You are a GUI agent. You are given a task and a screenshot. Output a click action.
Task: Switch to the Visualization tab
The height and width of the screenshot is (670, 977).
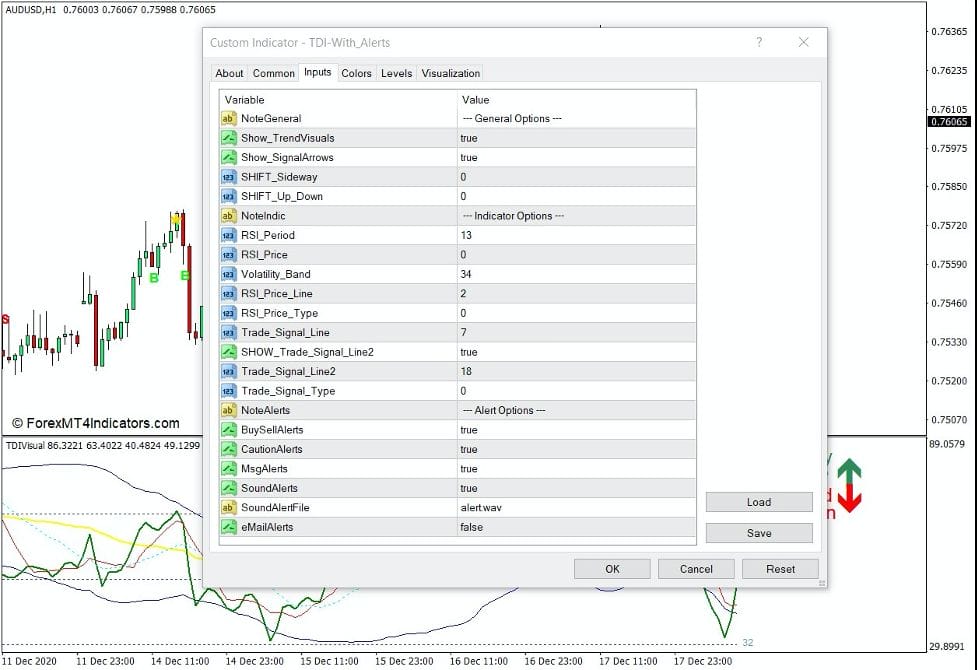[x=450, y=73]
